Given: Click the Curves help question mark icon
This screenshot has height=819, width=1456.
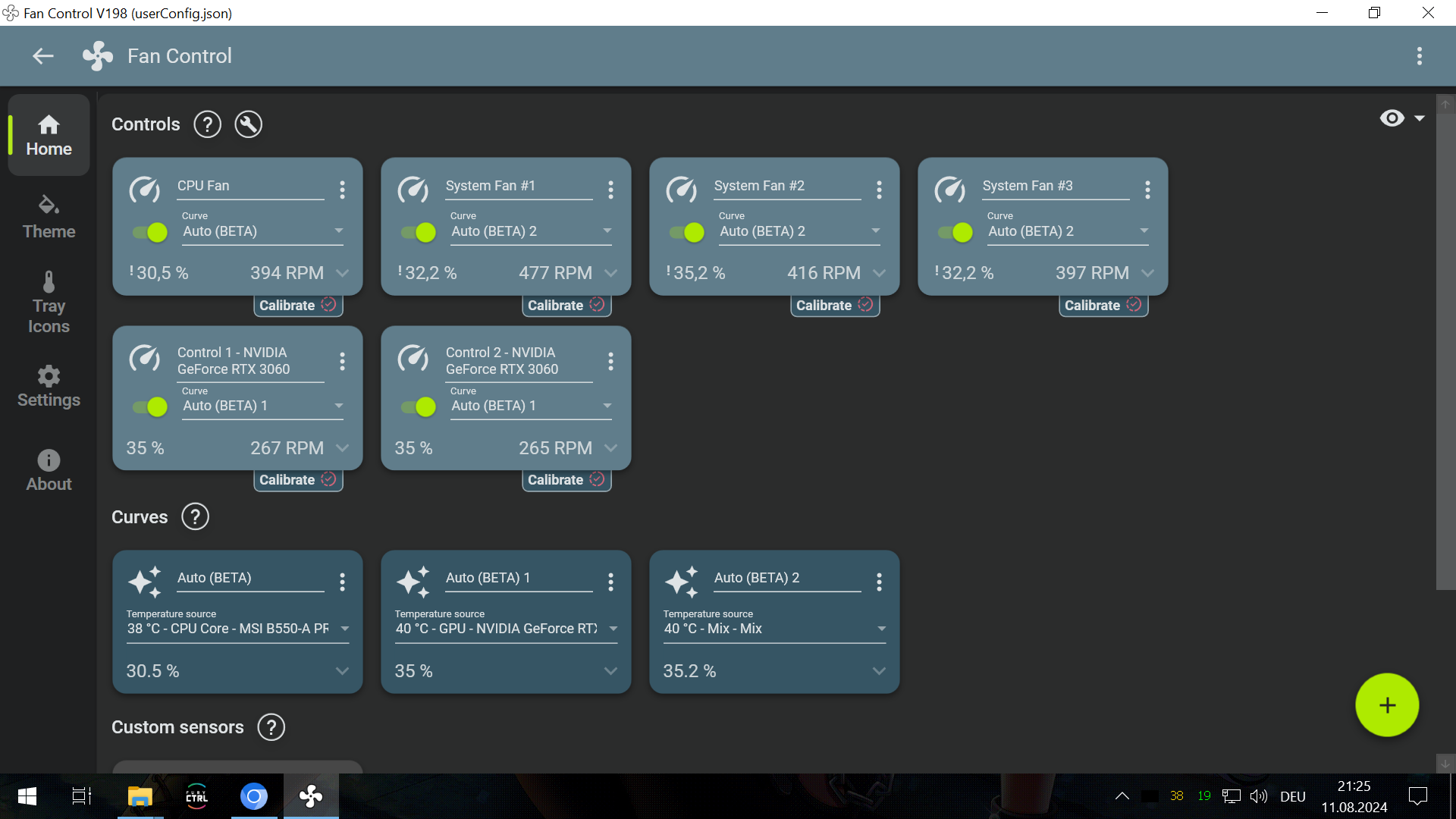Looking at the screenshot, I should pyautogui.click(x=195, y=517).
